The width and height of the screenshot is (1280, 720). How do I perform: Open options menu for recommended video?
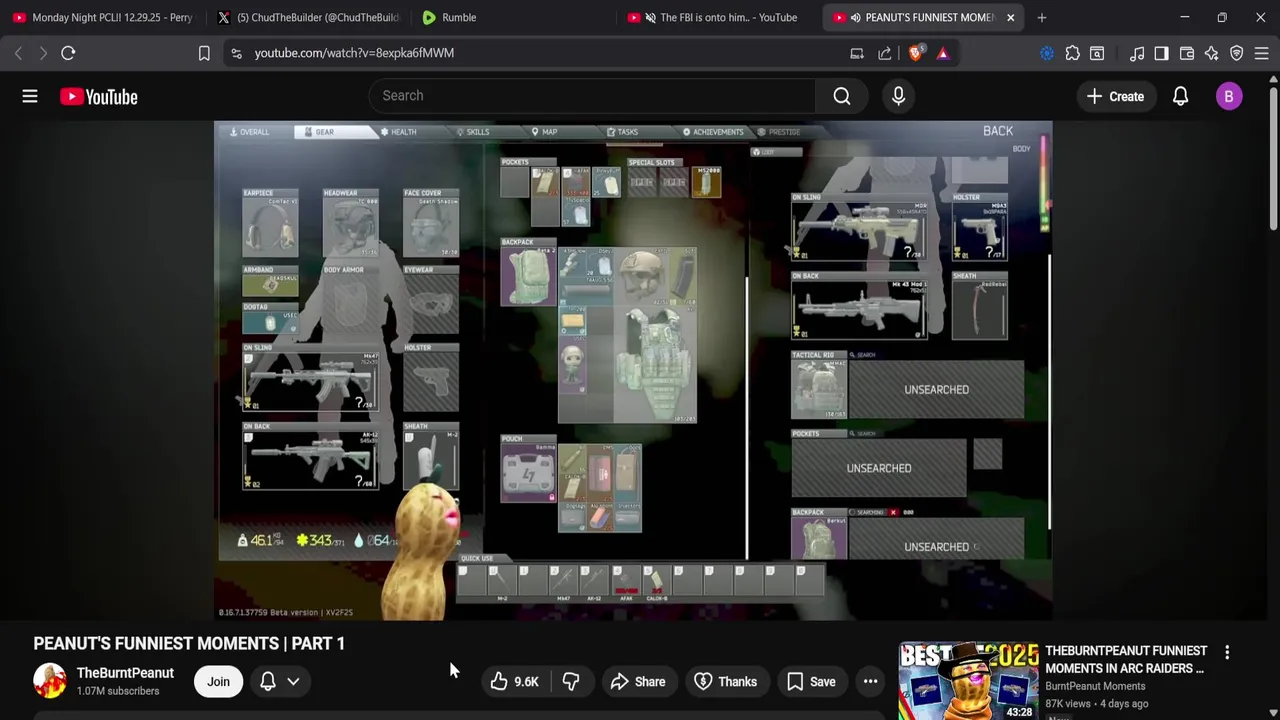1227,653
